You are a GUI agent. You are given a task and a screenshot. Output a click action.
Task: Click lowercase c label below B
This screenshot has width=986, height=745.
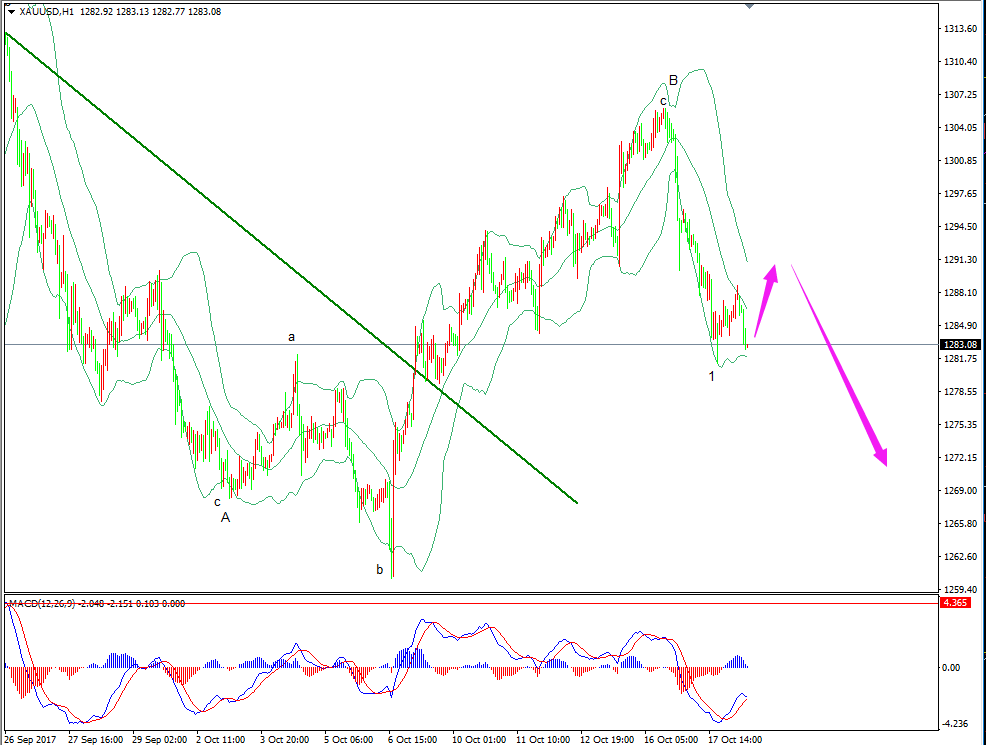coord(663,101)
